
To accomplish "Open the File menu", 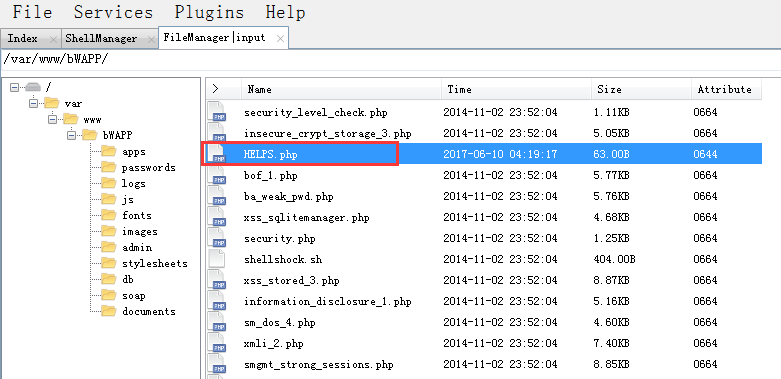I will click(32, 12).
